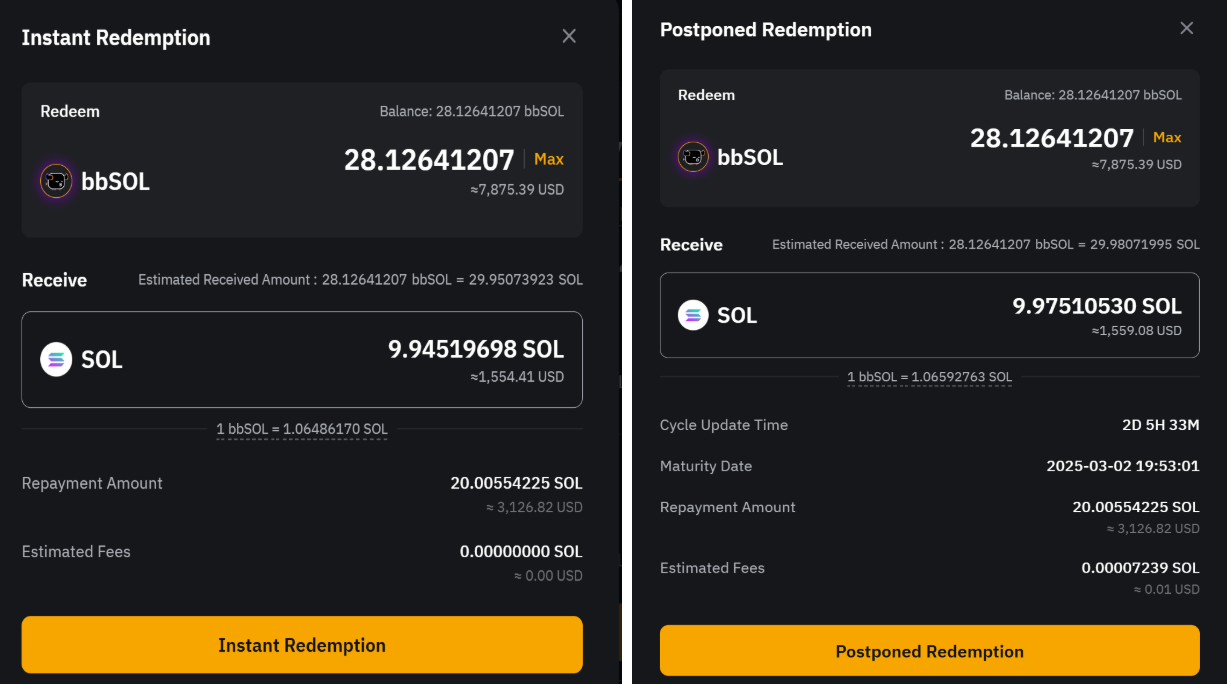The width and height of the screenshot is (1227, 684).
Task: Close the Postponed Redemption dialog
Action: tap(1186, 29)
